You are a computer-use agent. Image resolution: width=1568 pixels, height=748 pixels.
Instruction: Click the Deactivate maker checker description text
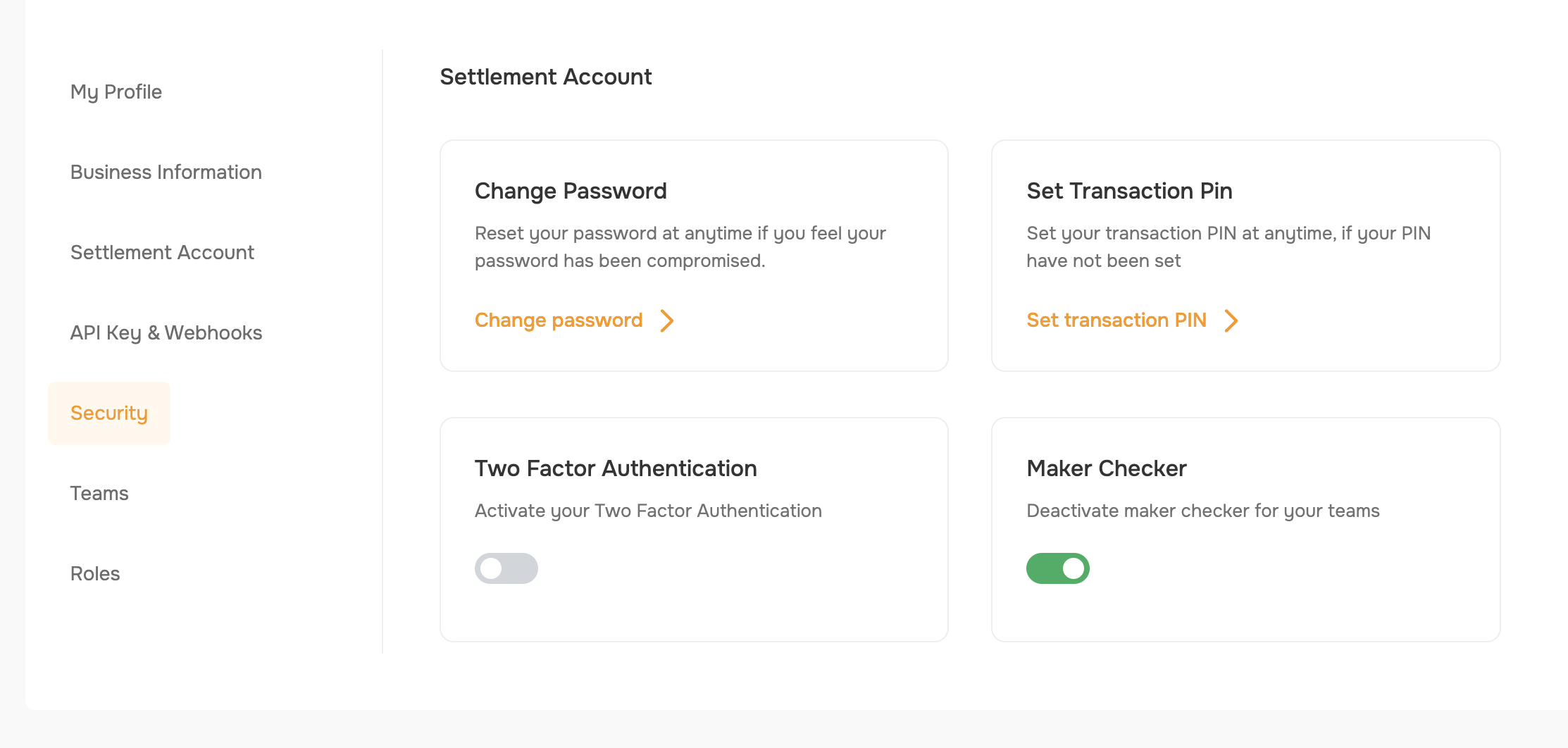(1202, 511)
